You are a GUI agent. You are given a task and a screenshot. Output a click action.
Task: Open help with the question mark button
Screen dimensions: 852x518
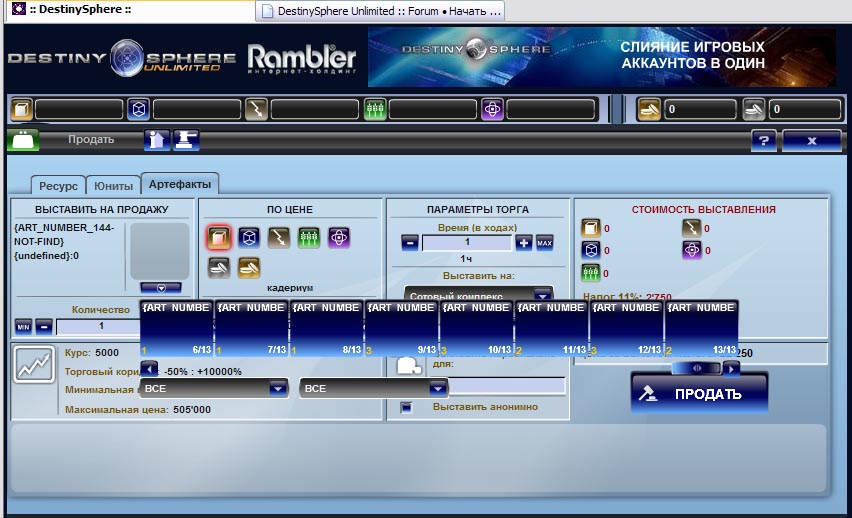coord(764,141)
